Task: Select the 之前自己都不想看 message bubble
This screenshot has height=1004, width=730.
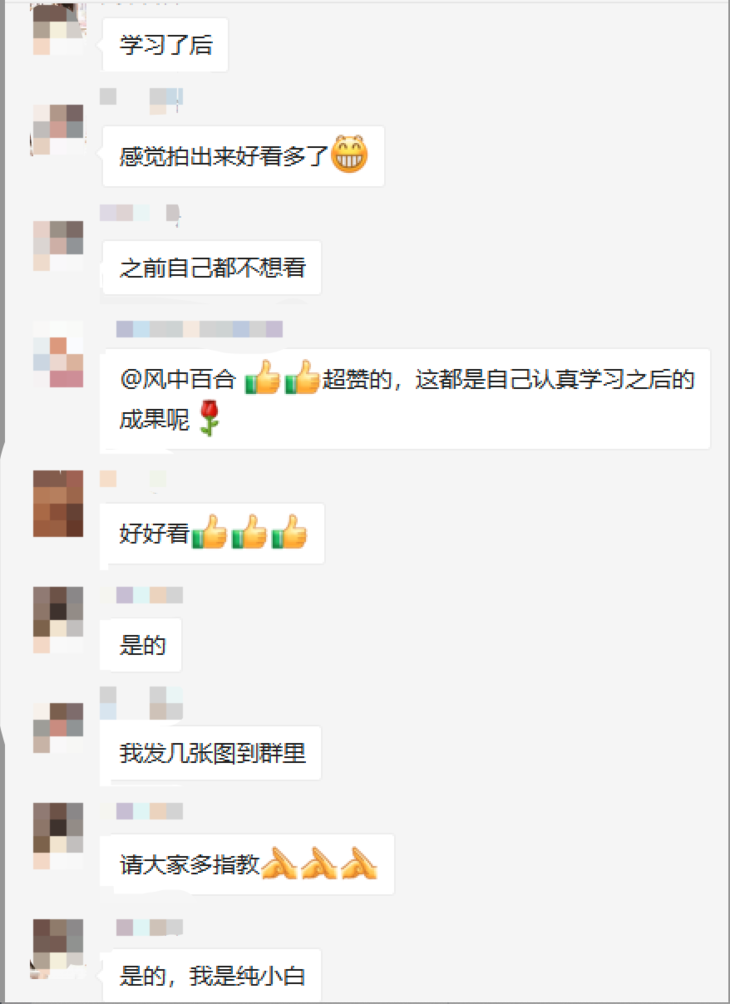Action: coord(212,268)
